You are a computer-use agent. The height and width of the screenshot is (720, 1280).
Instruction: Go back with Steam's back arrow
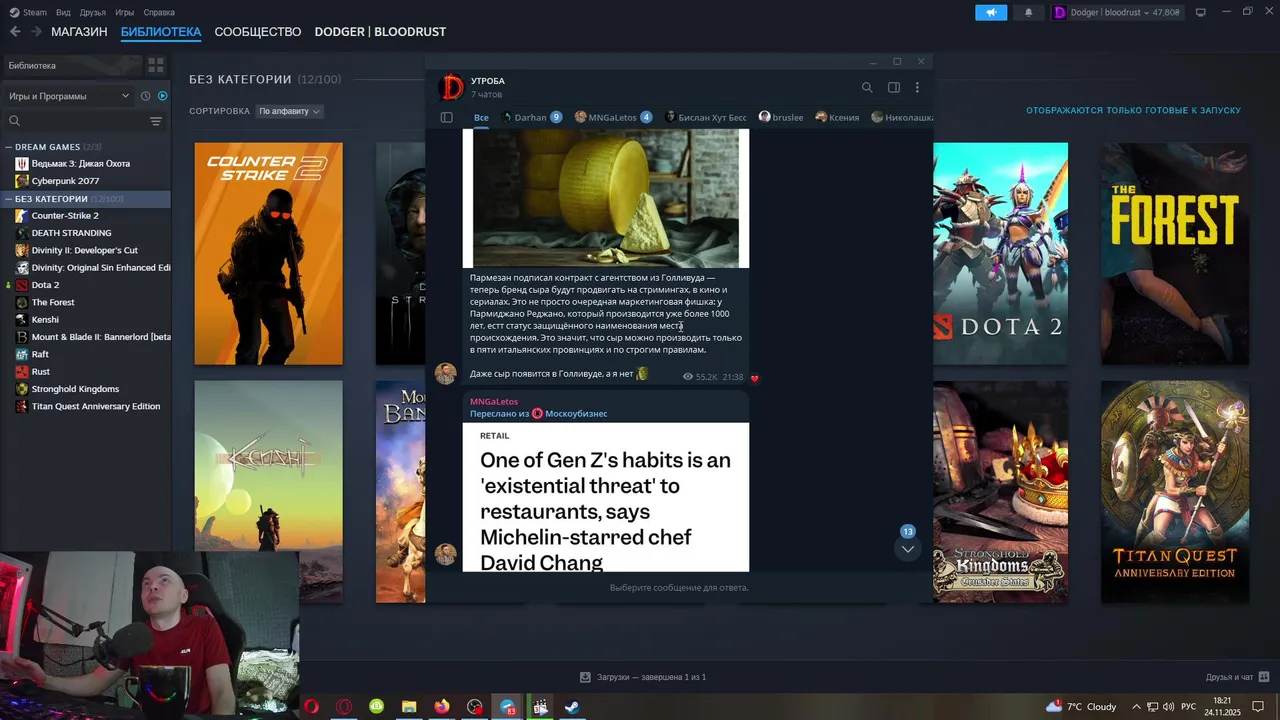[x=14, y=31]
